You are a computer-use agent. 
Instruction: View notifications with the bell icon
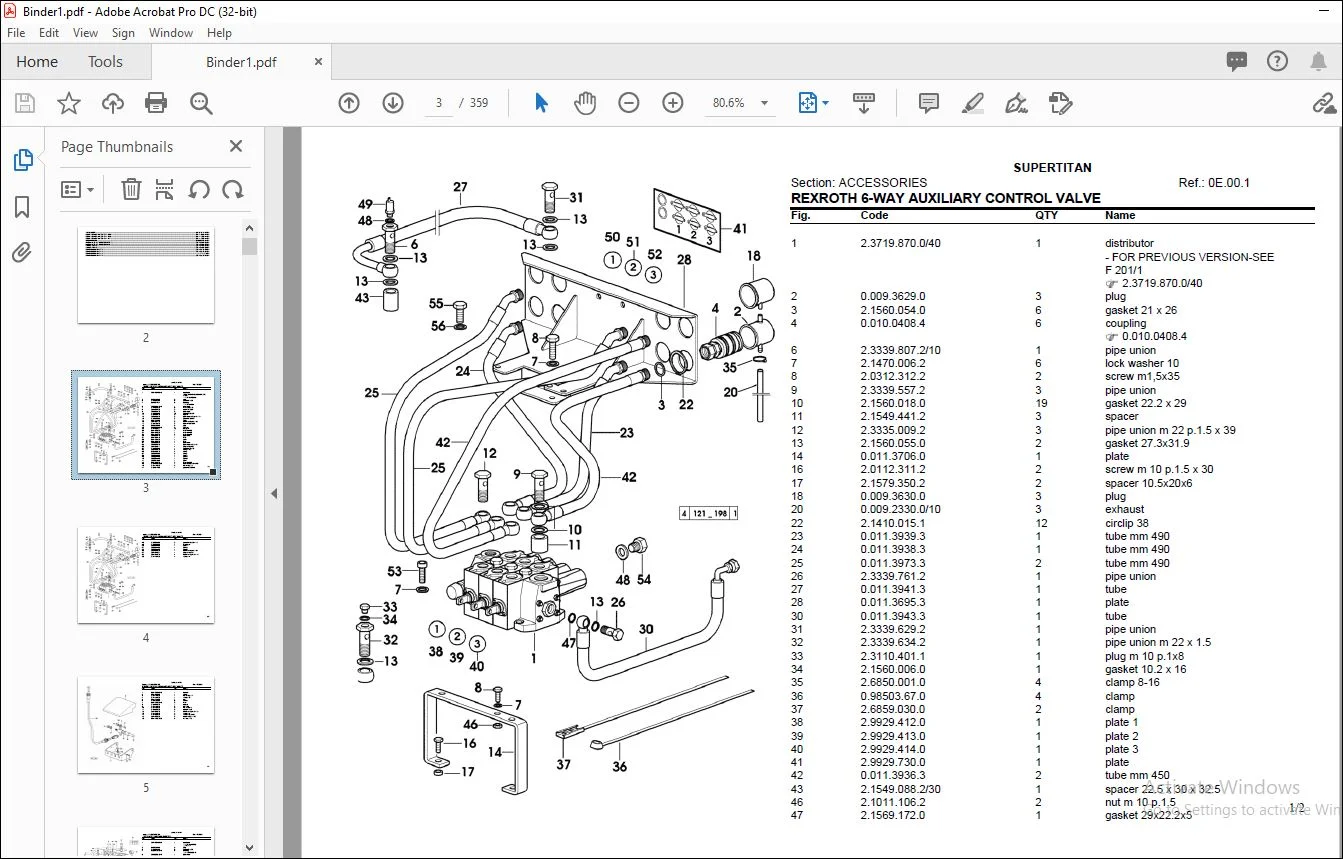coord(1318,62)
